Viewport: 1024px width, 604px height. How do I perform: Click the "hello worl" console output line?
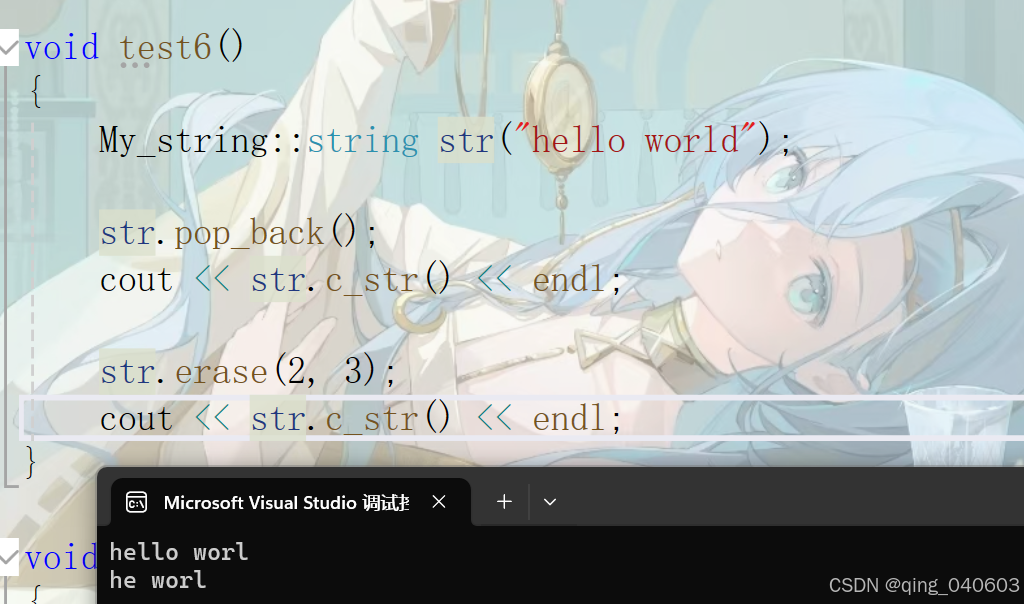tap(179, 552)
